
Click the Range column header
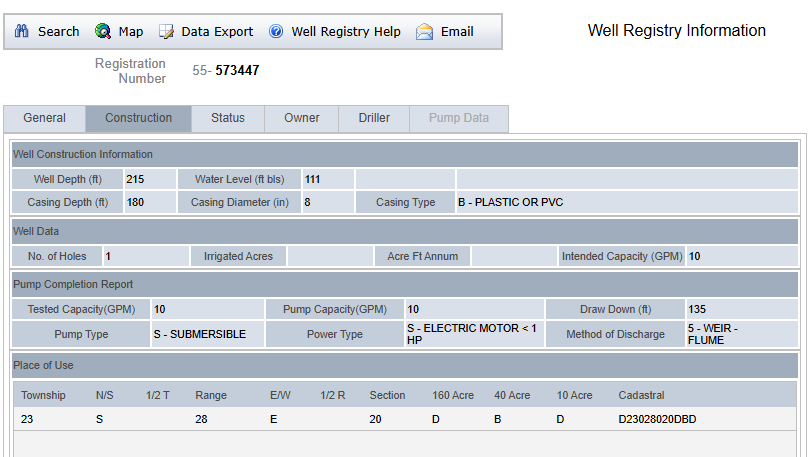point(211,396)
